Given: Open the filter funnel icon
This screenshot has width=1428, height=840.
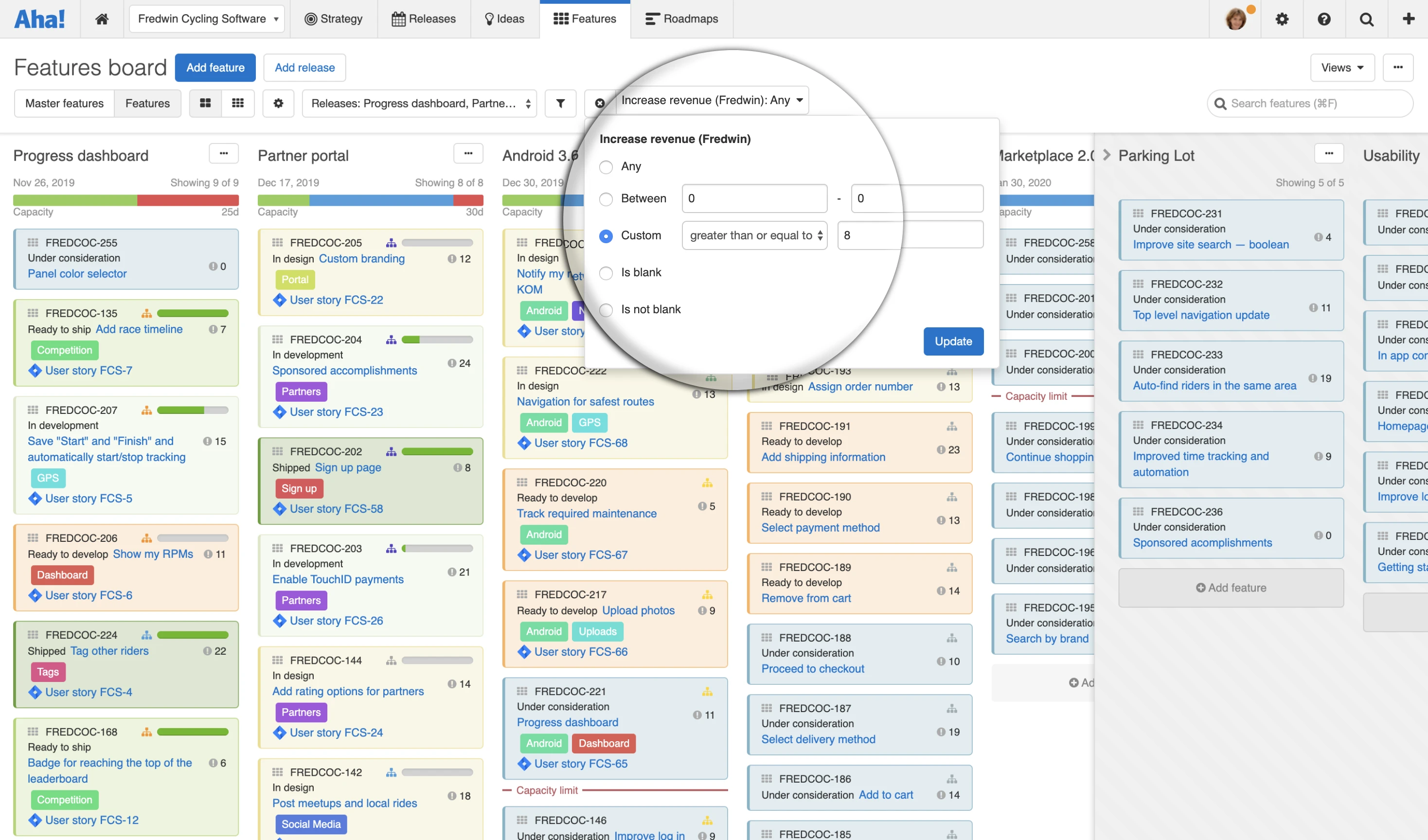Looking at the screenshot, I should (x=560, y=103).
